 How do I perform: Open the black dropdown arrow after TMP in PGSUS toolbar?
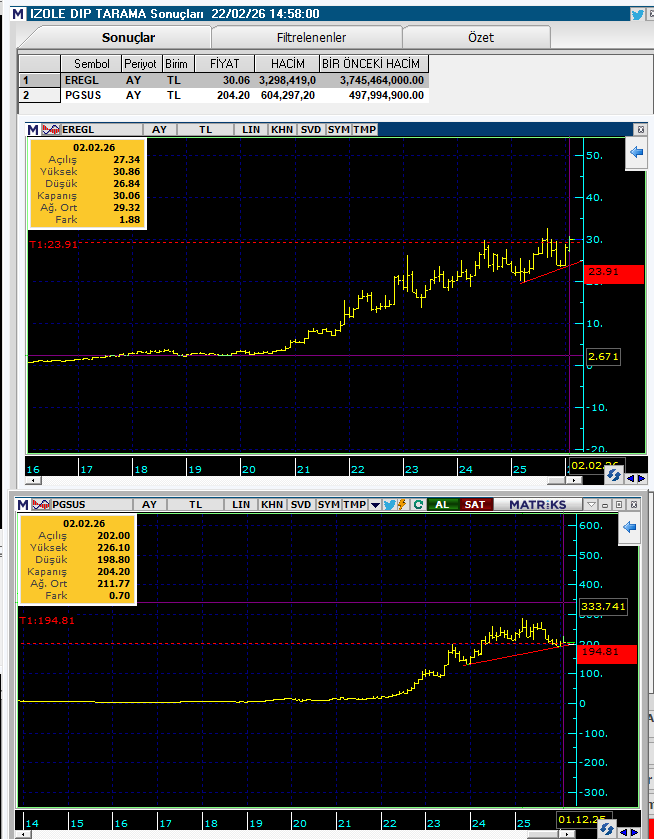point(375,505)
